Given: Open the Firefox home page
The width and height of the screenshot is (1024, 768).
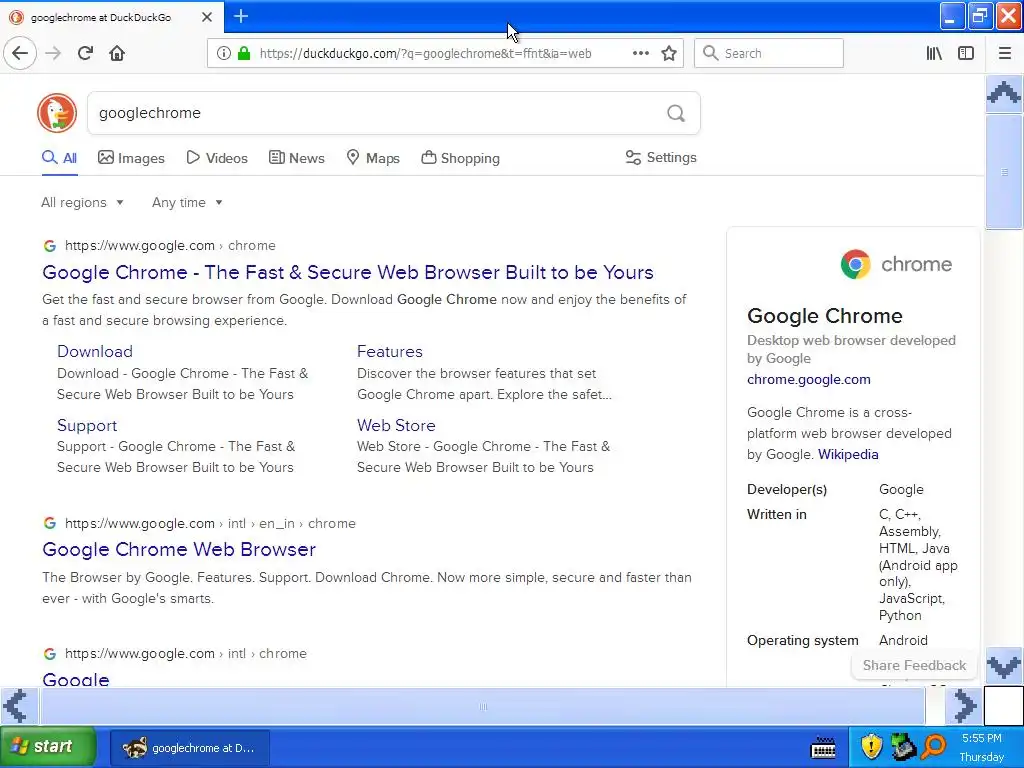Looking at the screenshot, I should [117, 53].
